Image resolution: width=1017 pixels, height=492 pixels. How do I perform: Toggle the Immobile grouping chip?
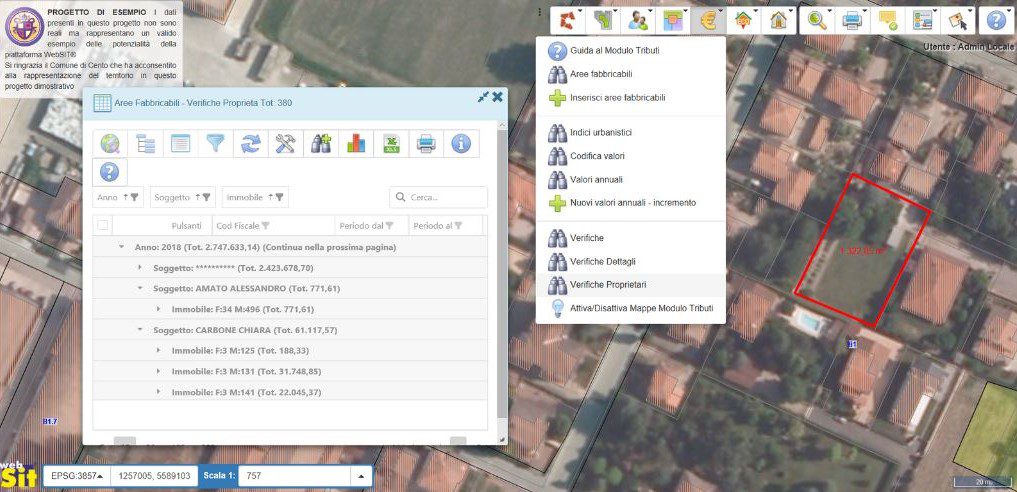coord(255,197)
